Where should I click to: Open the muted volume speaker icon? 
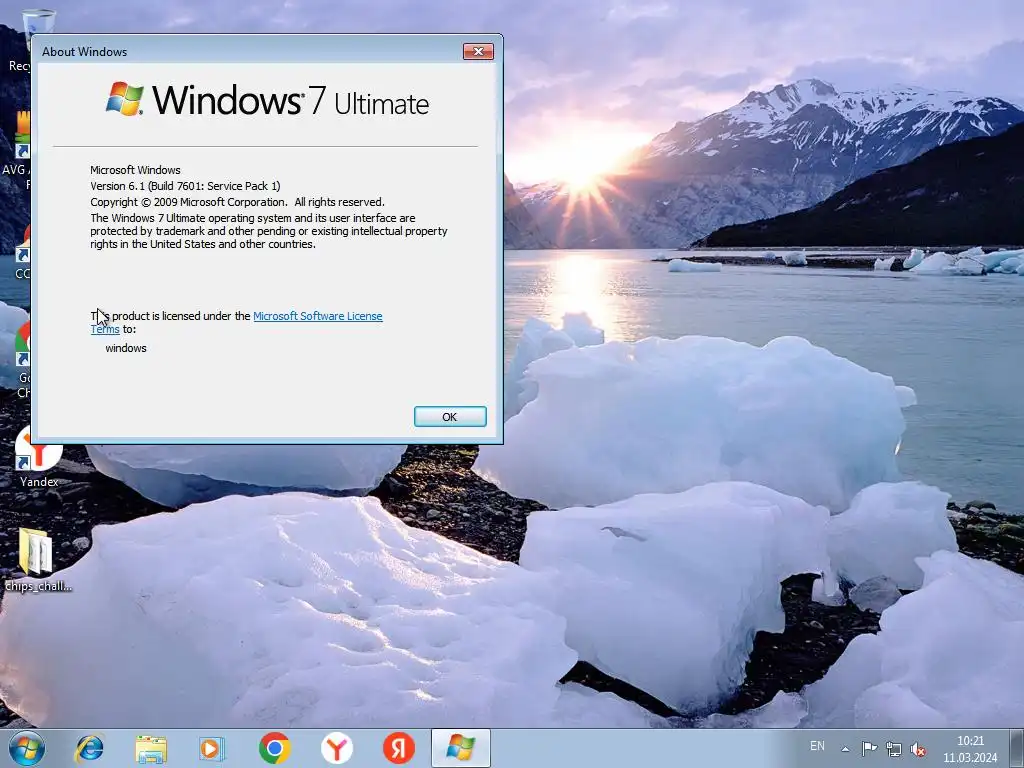(918, 749)
